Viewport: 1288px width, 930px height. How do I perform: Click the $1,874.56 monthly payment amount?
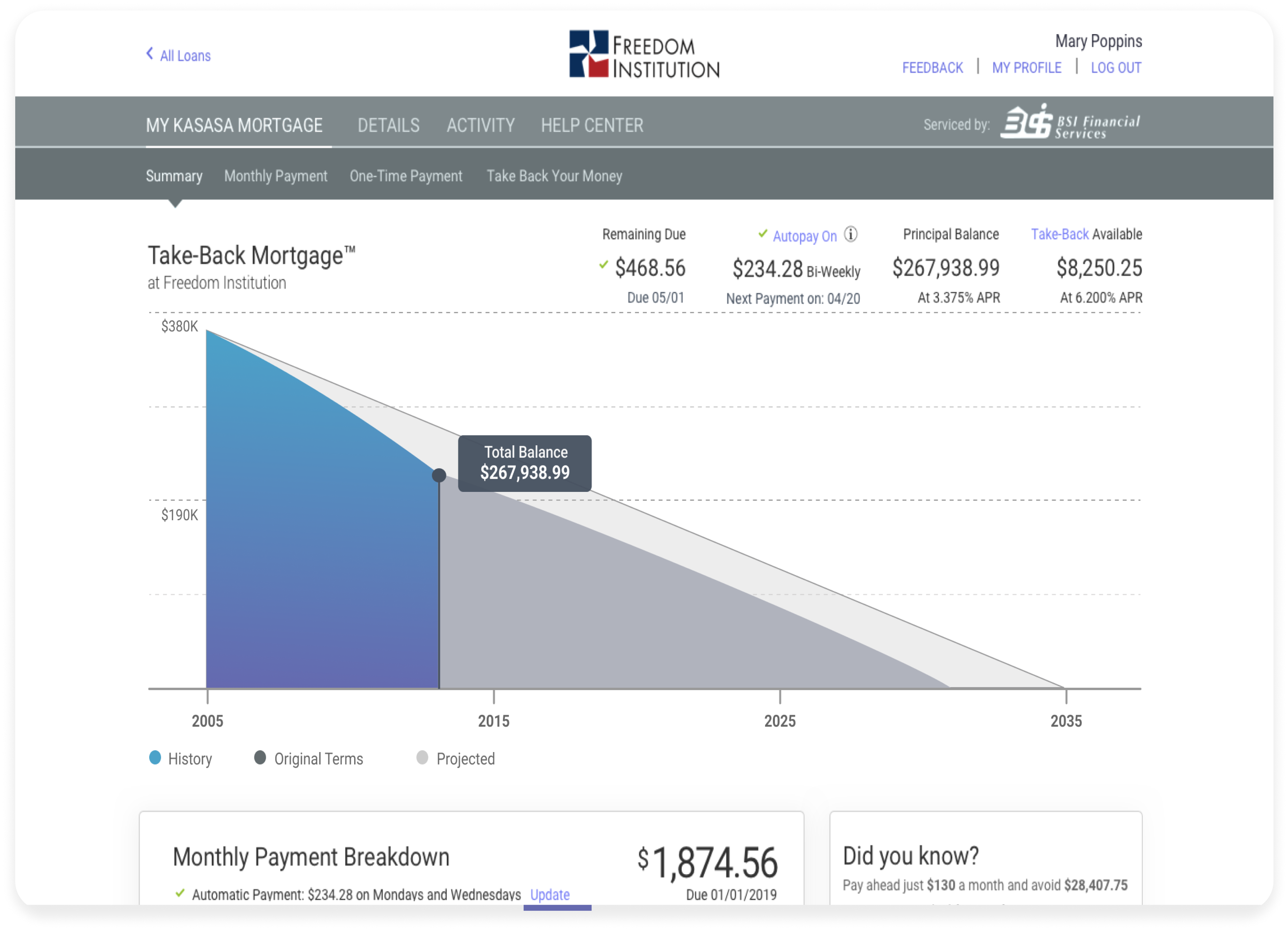click(707, 862)
